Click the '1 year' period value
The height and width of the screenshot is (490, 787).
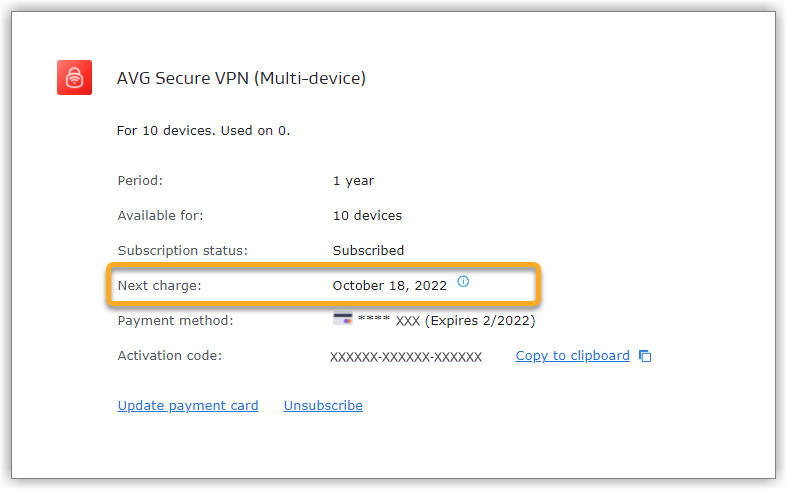[x=353, y=181]
